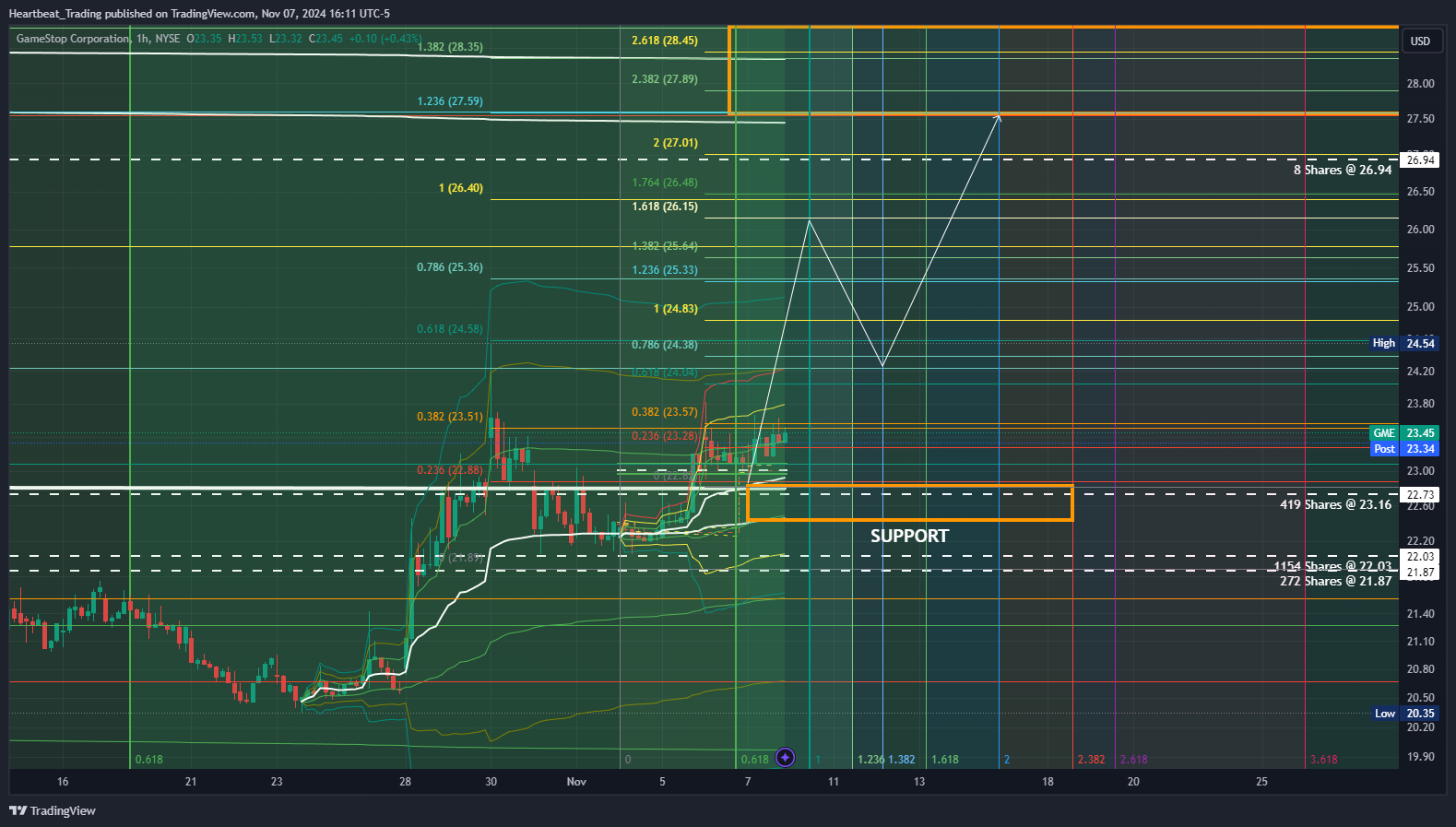Open the USD currency selector
Image resolution: width=1456 pixels, height=827 pixels.
[1420, 41]
